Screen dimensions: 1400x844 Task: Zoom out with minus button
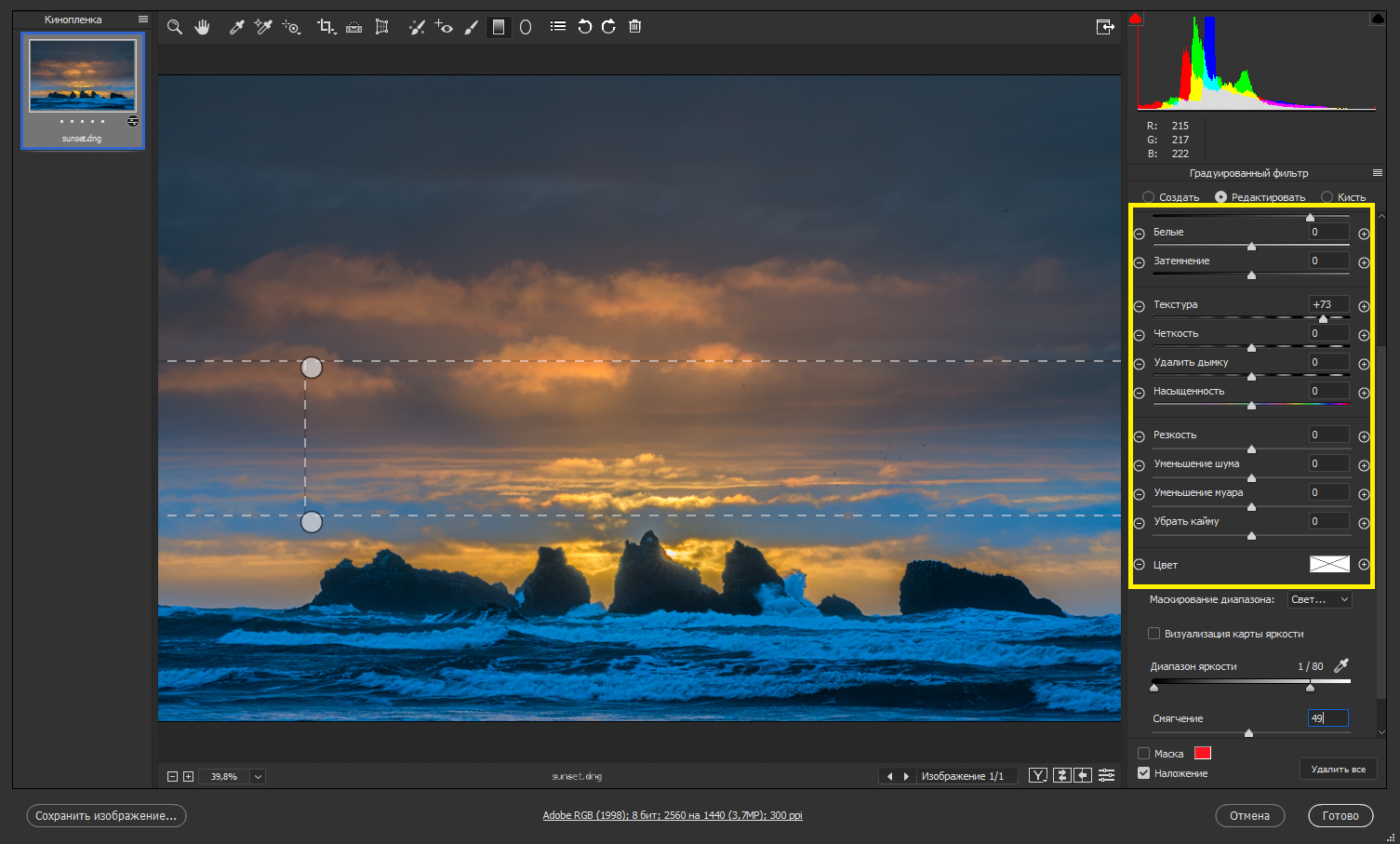click(x=172, y=776)
